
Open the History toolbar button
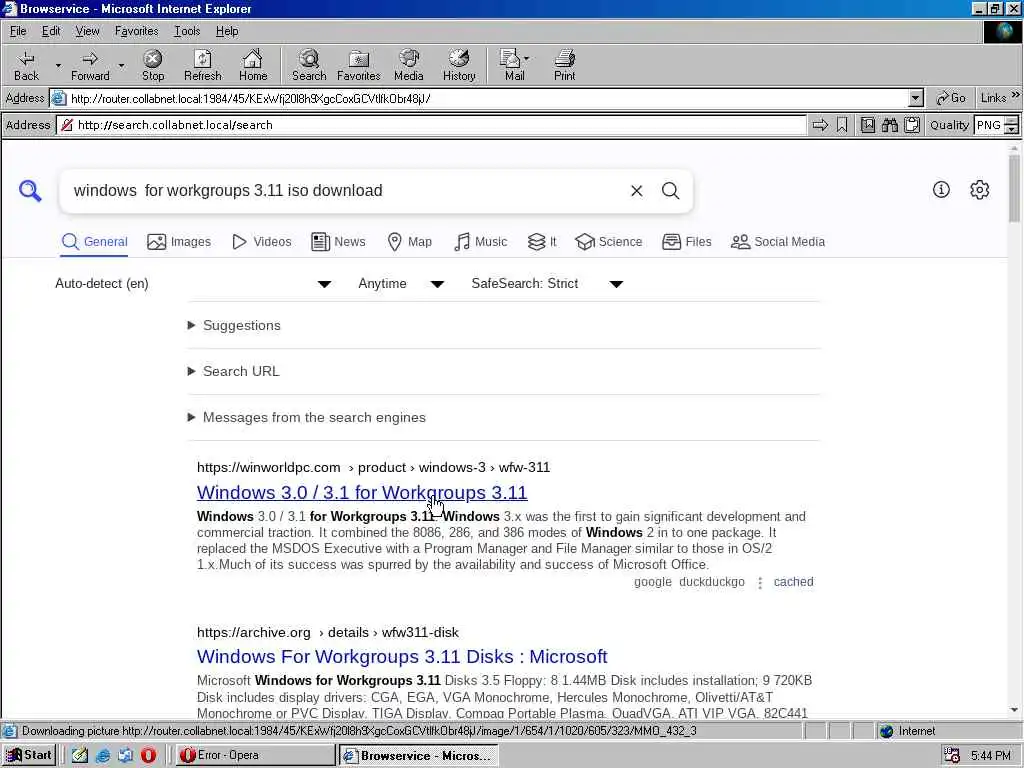click(x=459, y=65)
